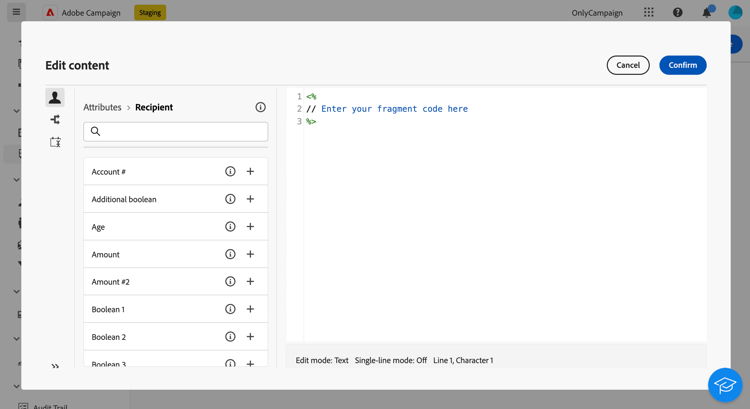Show info for Amount attribute
This screenshot has height=409, width=750.
(230, 254)
